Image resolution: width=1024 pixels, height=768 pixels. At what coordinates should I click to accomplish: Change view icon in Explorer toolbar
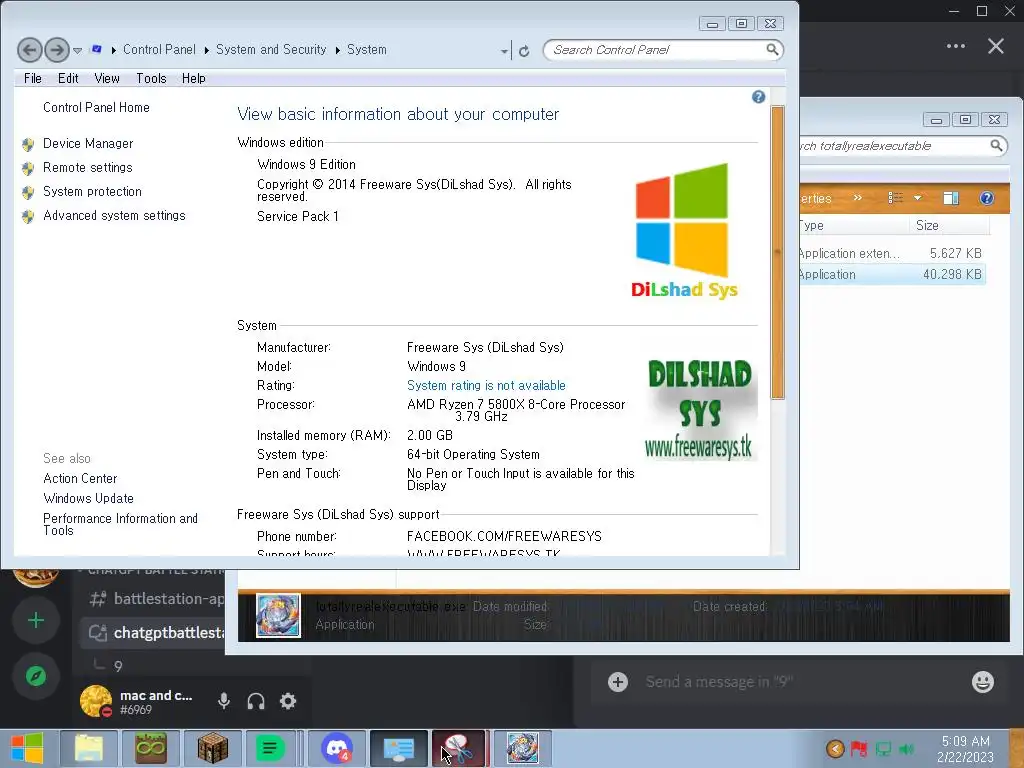(895, 198)
